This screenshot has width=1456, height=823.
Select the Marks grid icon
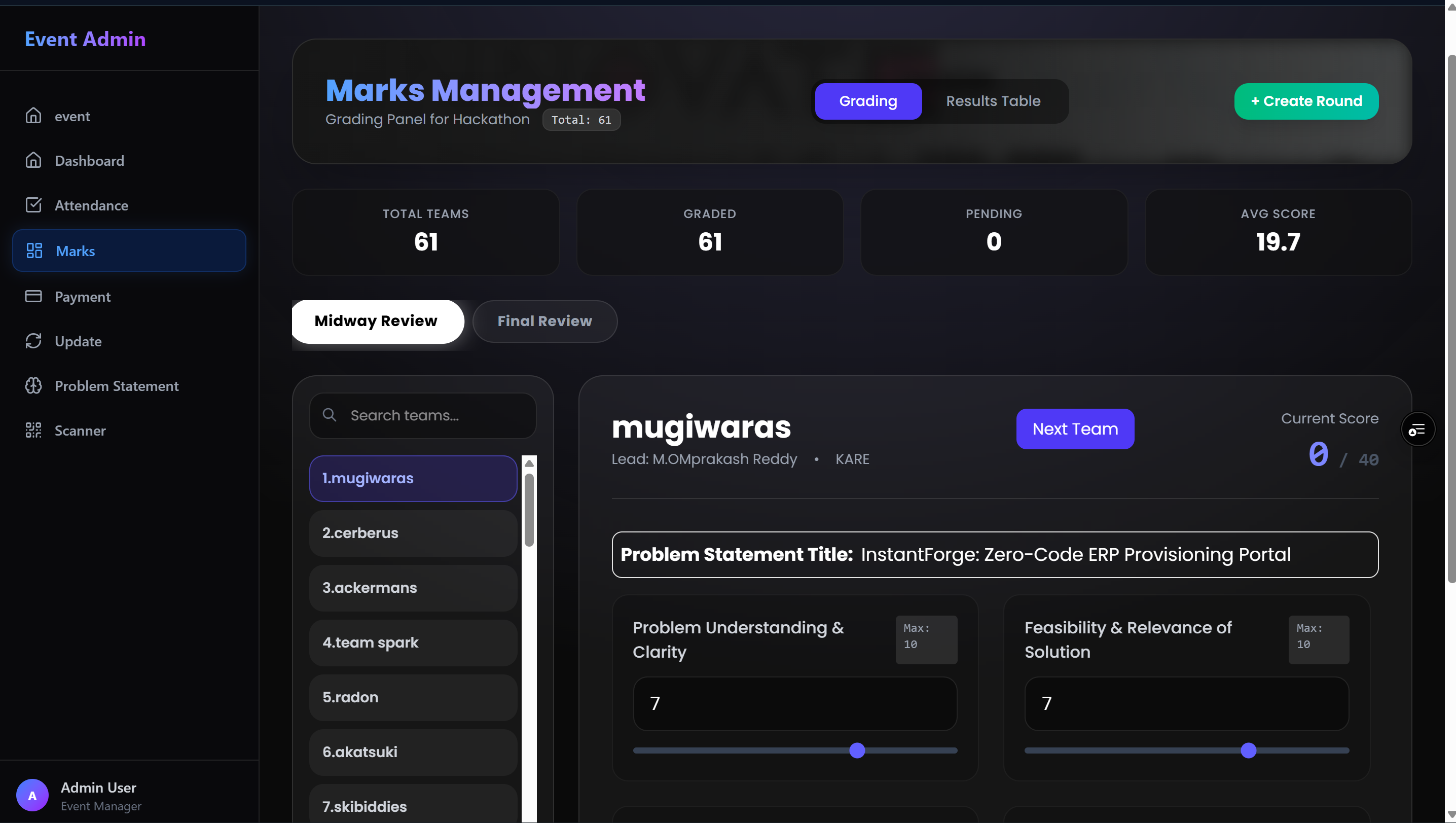pos(34,251)
